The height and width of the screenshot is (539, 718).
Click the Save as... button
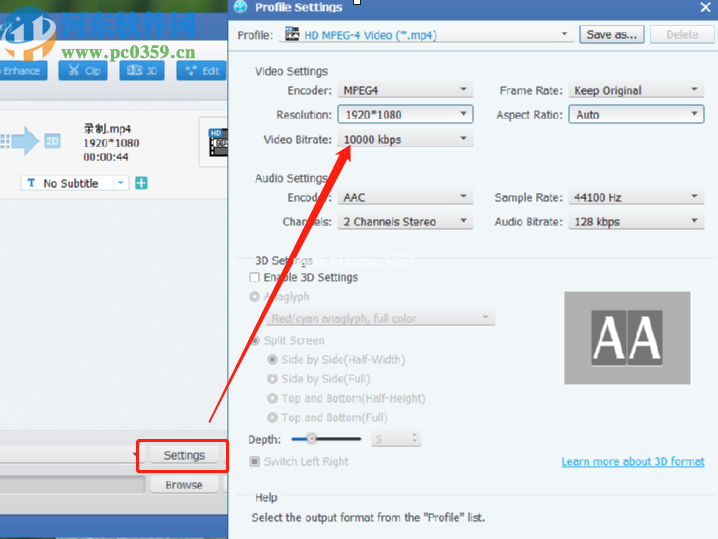click(611, 35)
